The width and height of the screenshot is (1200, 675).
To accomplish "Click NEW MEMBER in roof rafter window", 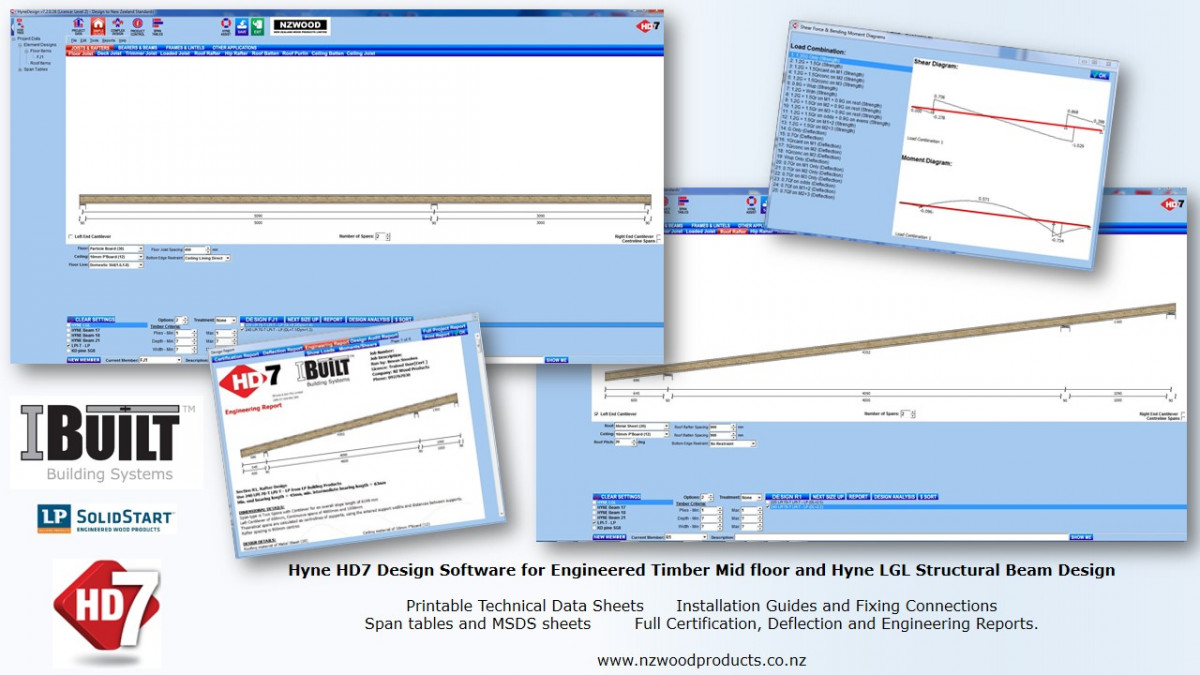I will click(610, 537).
